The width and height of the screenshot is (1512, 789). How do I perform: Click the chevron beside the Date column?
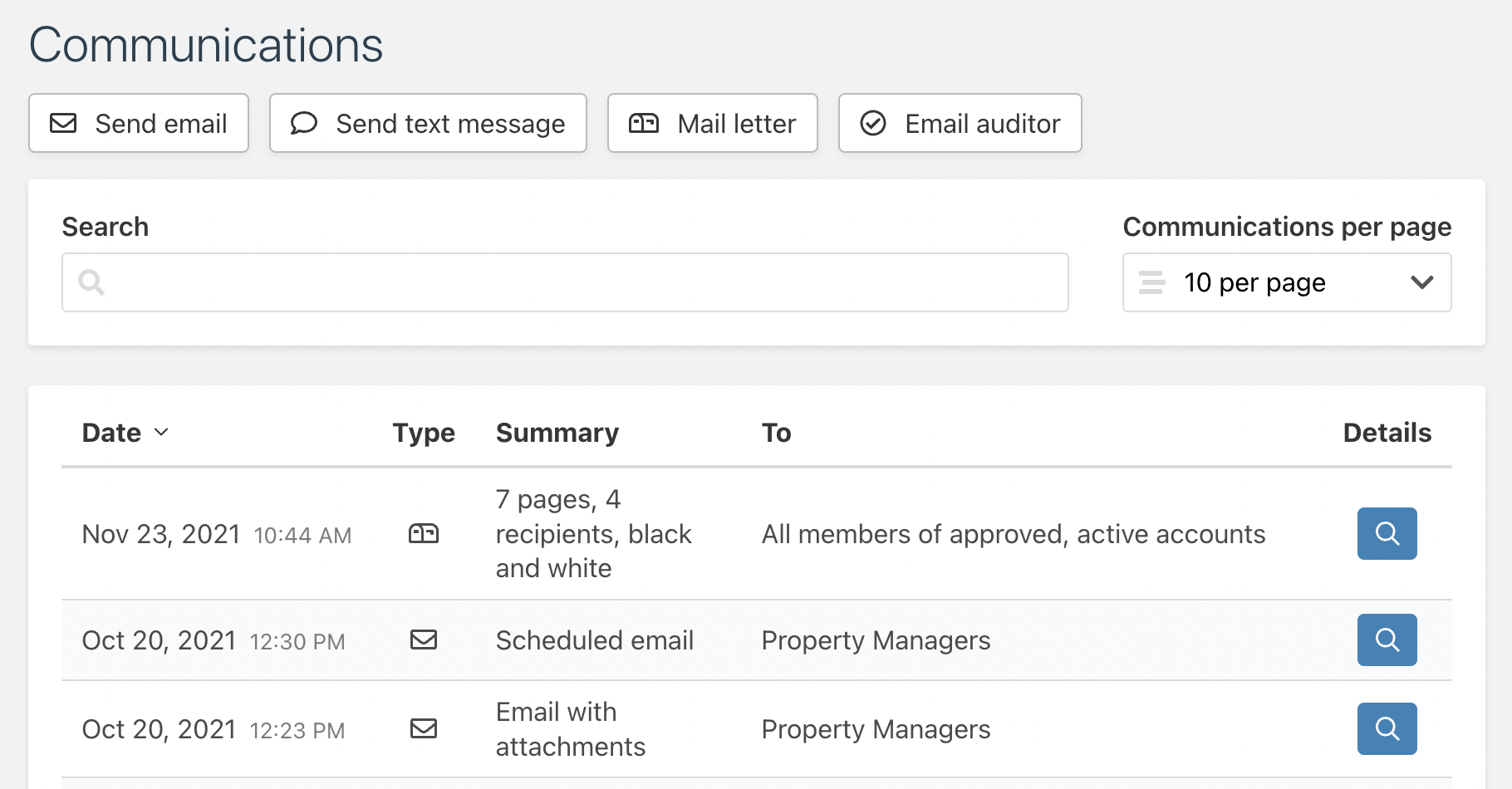(x=162, y=433)
